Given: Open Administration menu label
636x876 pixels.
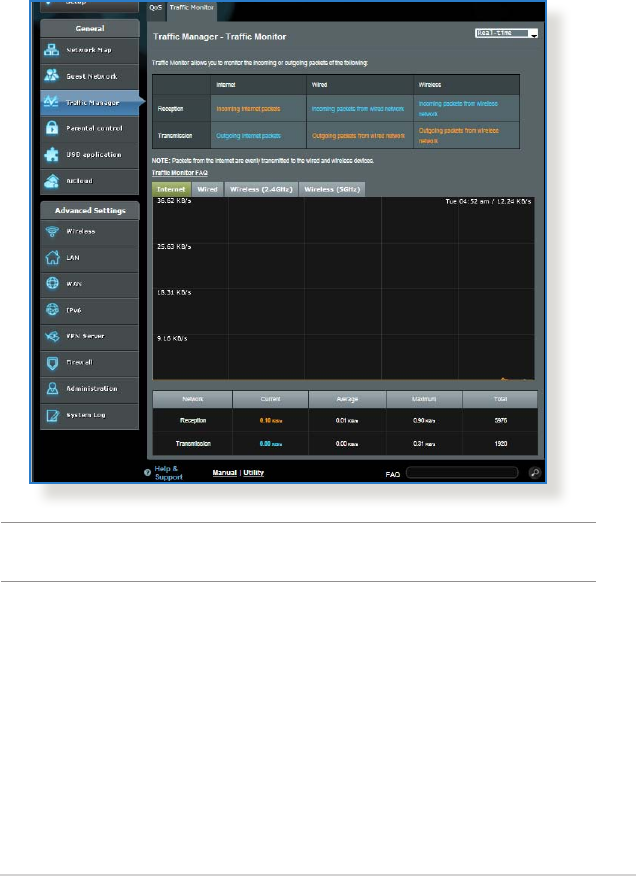Looking at the screenshot, I should [x=92, y=388].
